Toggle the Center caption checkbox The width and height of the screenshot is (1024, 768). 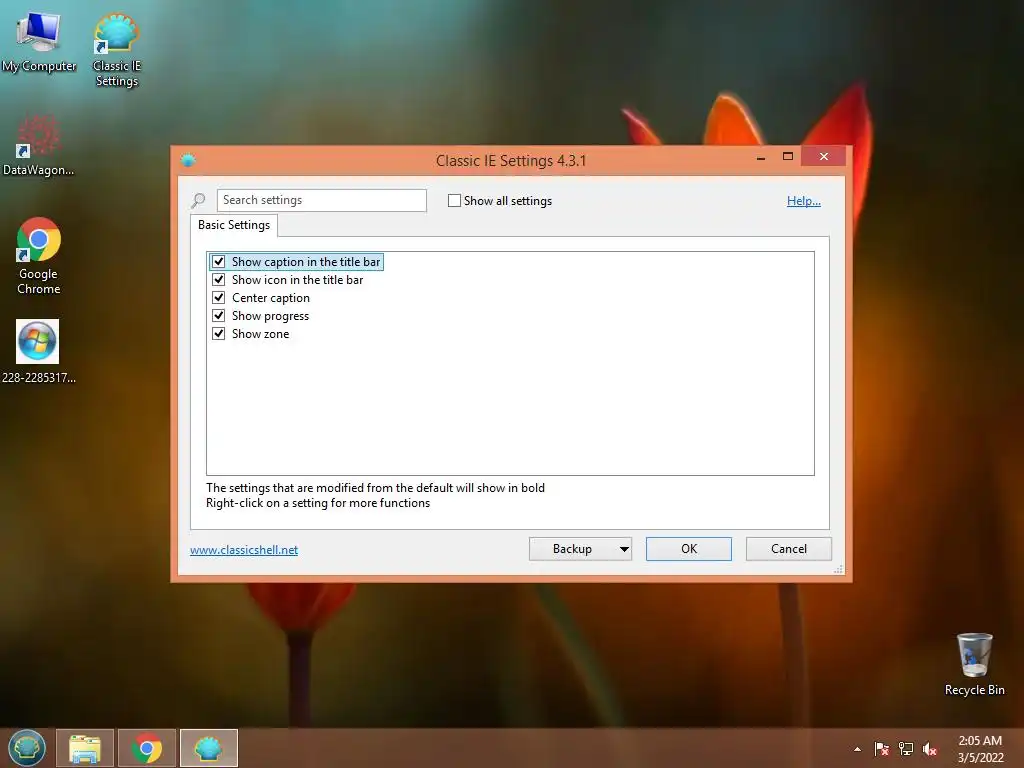pos(219,298)
